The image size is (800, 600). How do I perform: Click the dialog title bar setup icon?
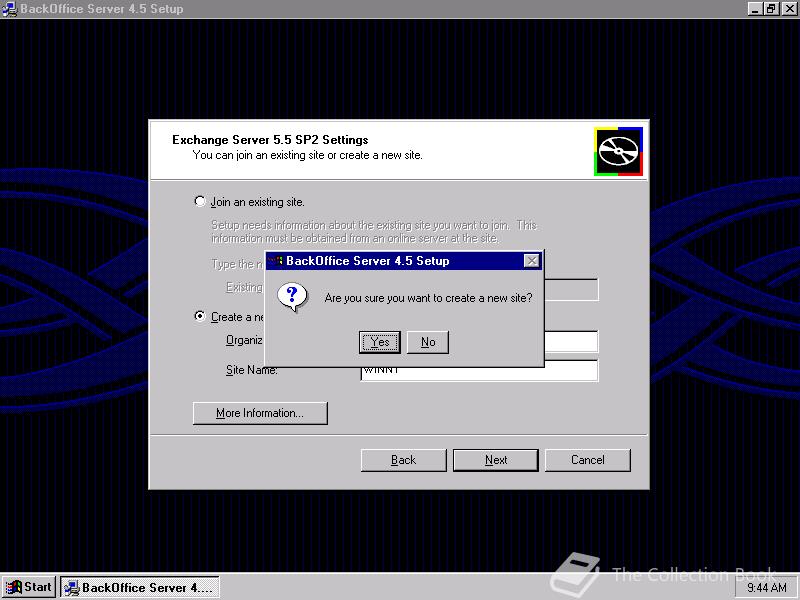coord(276,261)
